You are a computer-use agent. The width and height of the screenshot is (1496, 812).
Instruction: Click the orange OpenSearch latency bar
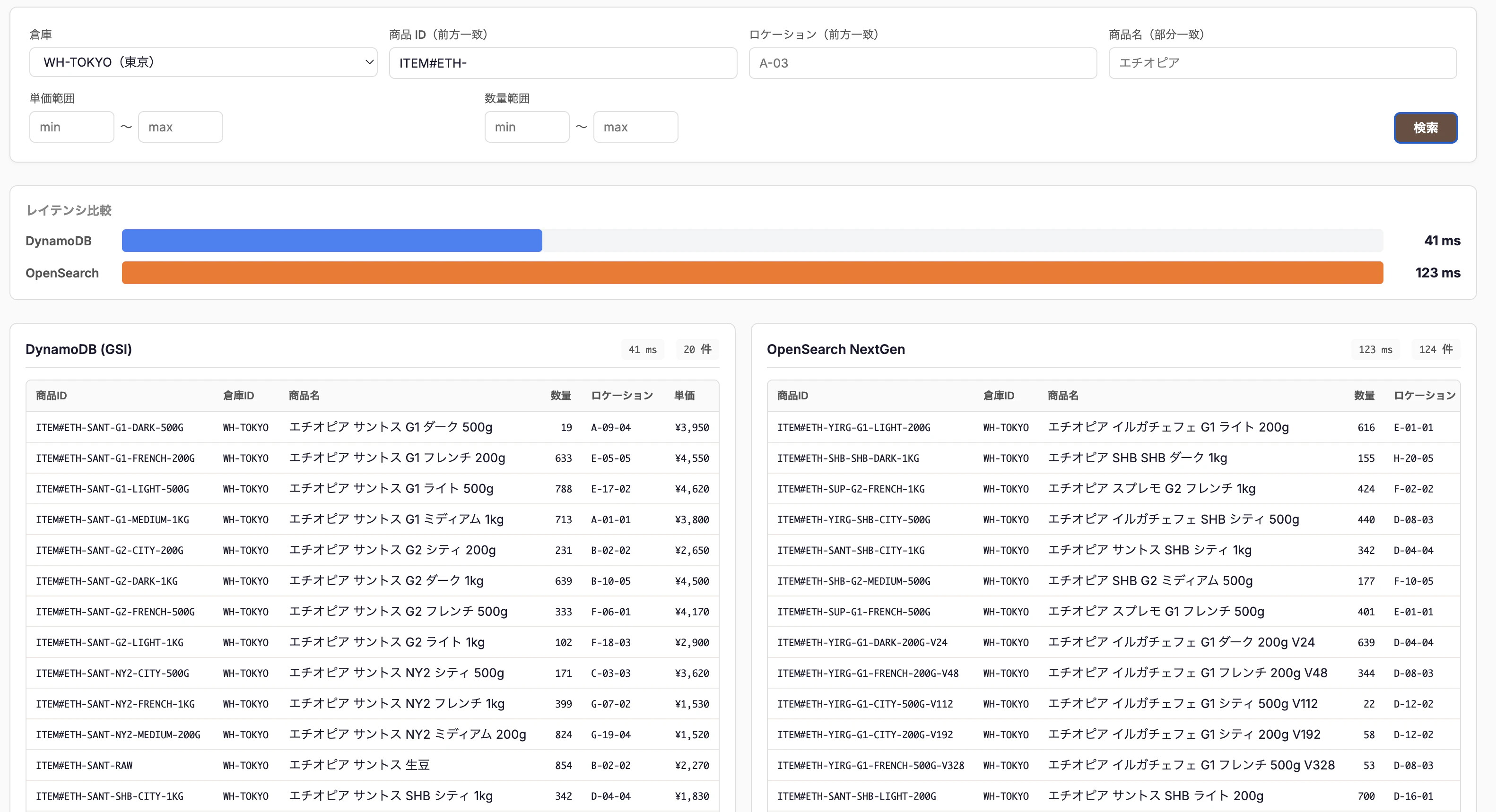[752, 273]
